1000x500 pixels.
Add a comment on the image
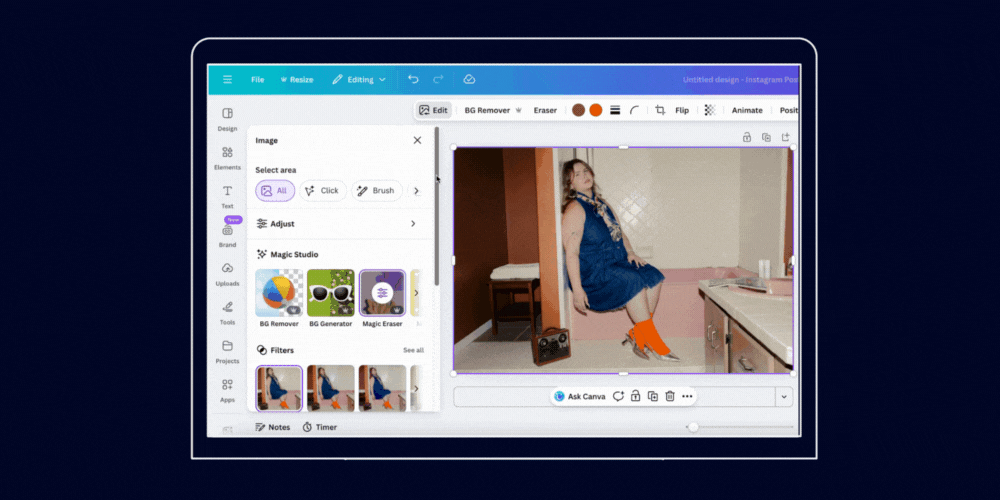tap(618, 396)
